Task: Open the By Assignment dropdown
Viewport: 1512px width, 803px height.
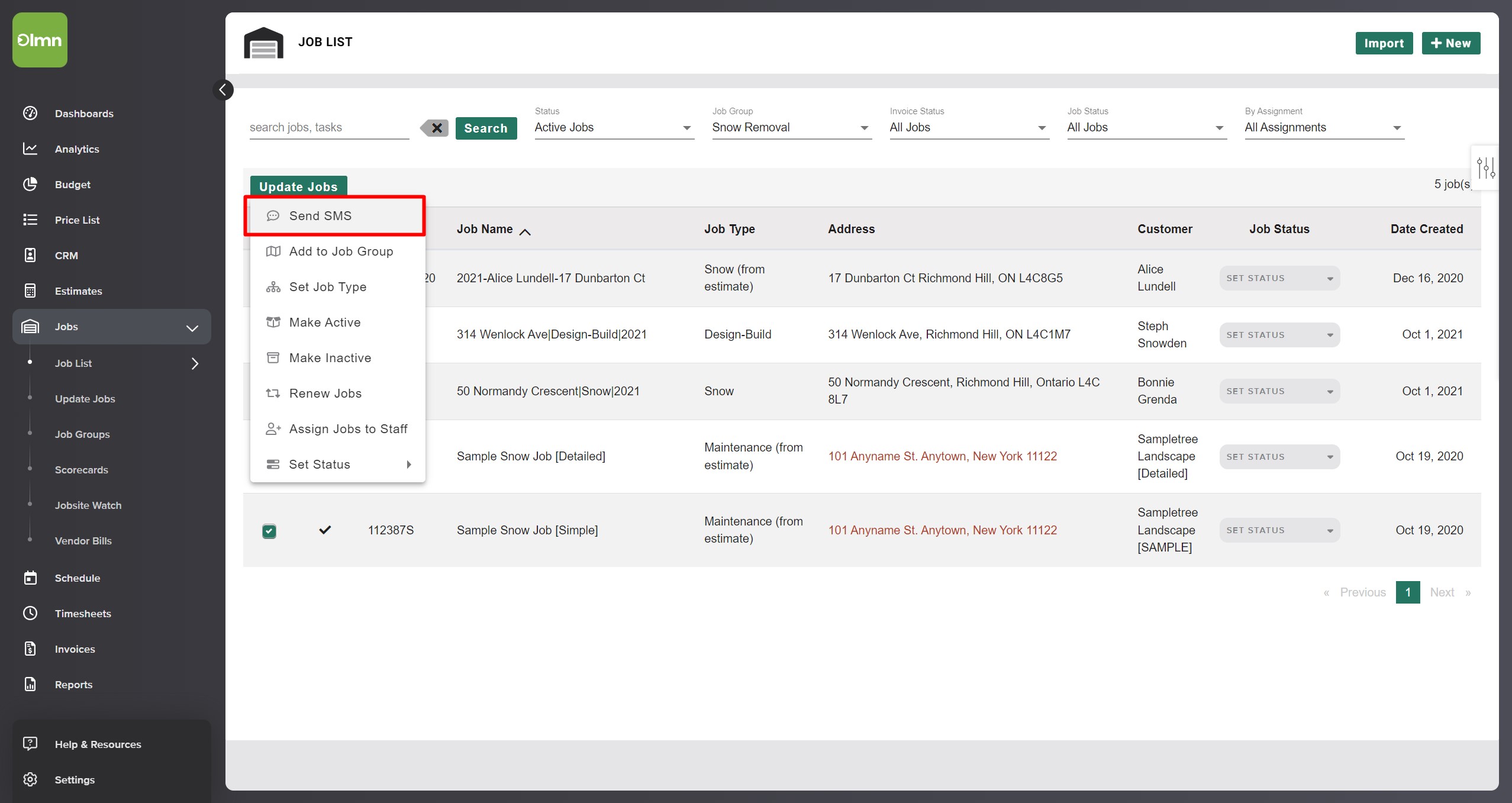Action: (1324, 128)
